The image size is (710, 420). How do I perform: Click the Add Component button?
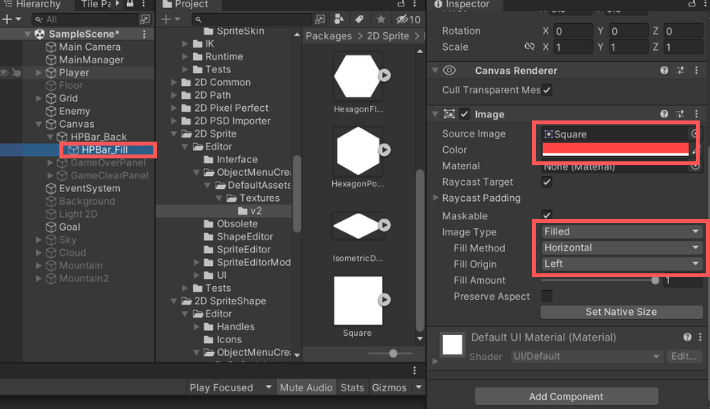566,396
